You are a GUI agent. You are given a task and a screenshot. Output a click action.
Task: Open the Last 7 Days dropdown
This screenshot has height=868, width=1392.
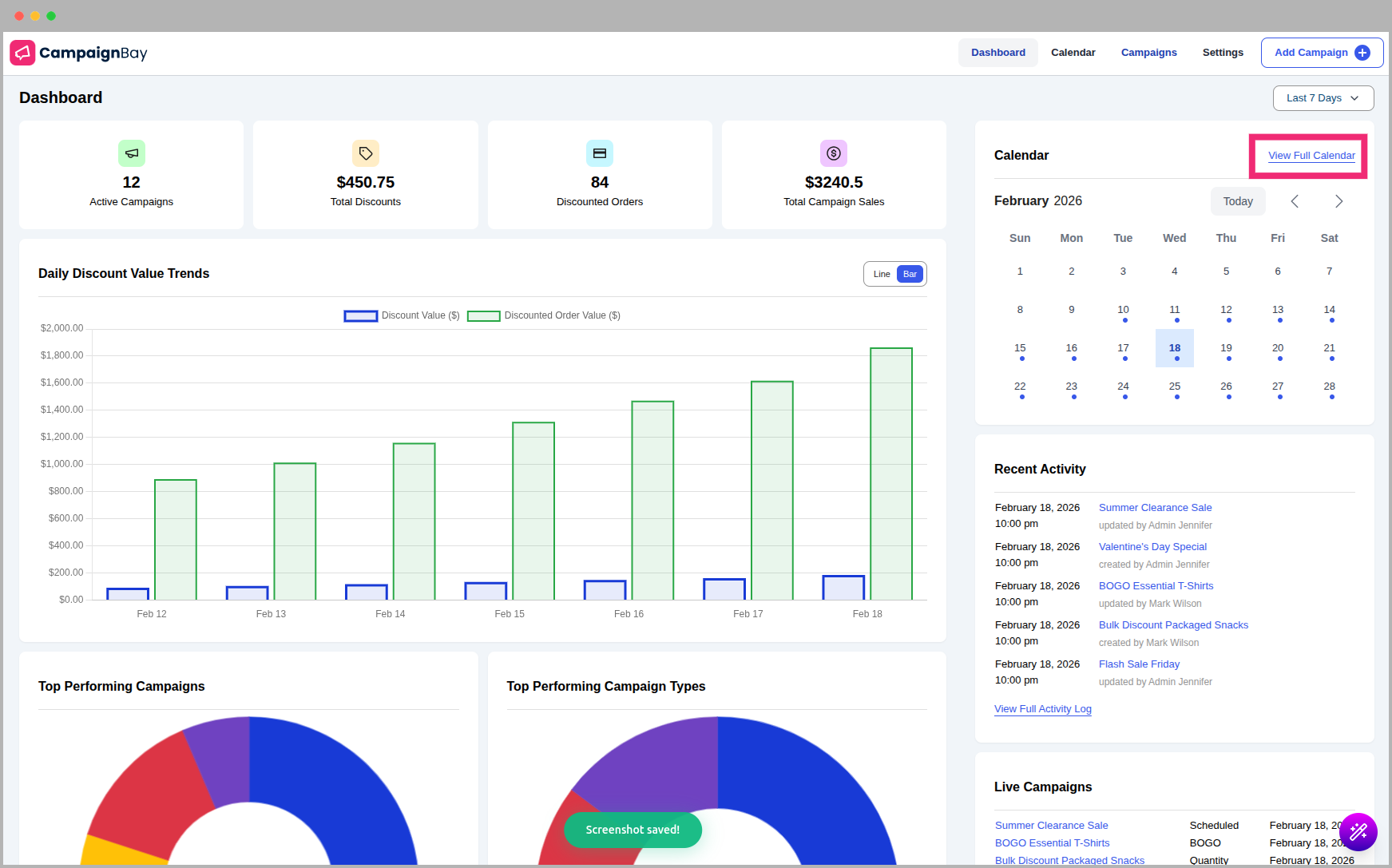(x=1323, y=98)
